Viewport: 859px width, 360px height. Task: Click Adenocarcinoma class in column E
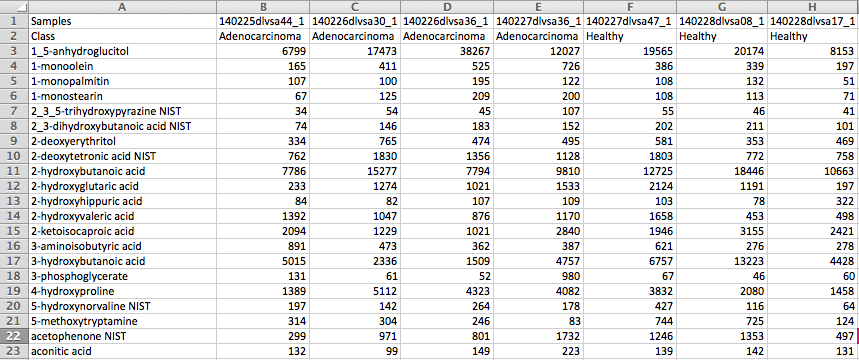539,37
